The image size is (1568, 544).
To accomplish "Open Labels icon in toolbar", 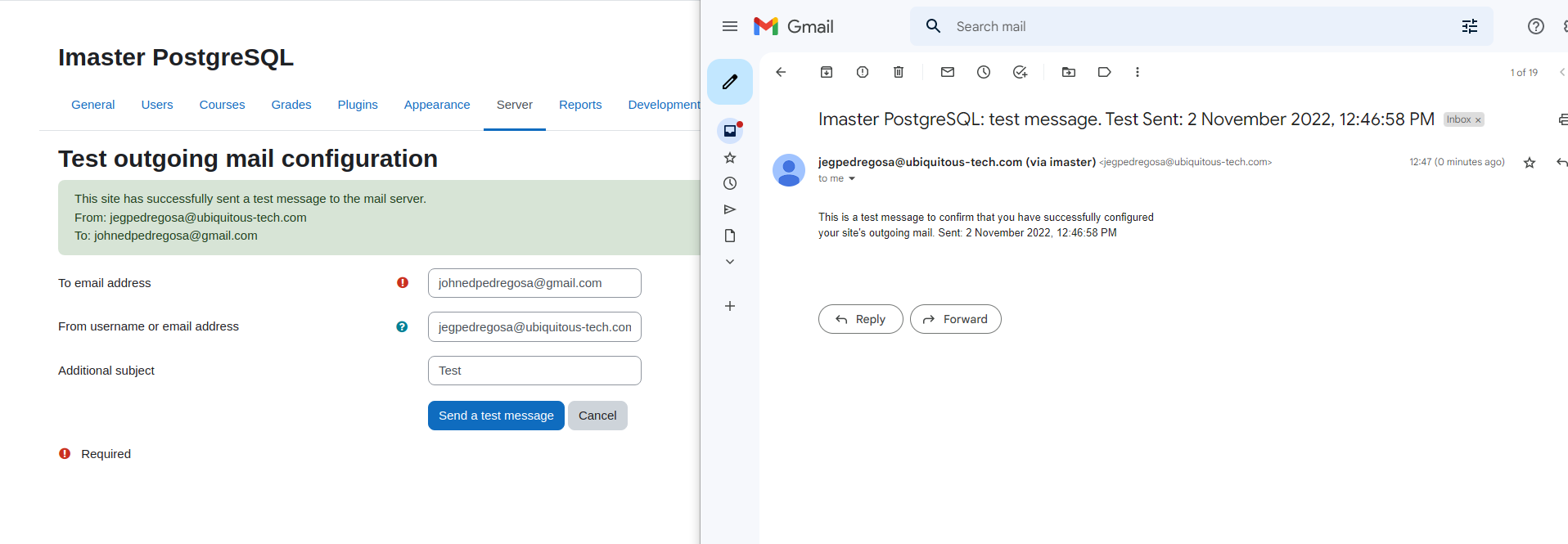I will (x=1105, y=72).
